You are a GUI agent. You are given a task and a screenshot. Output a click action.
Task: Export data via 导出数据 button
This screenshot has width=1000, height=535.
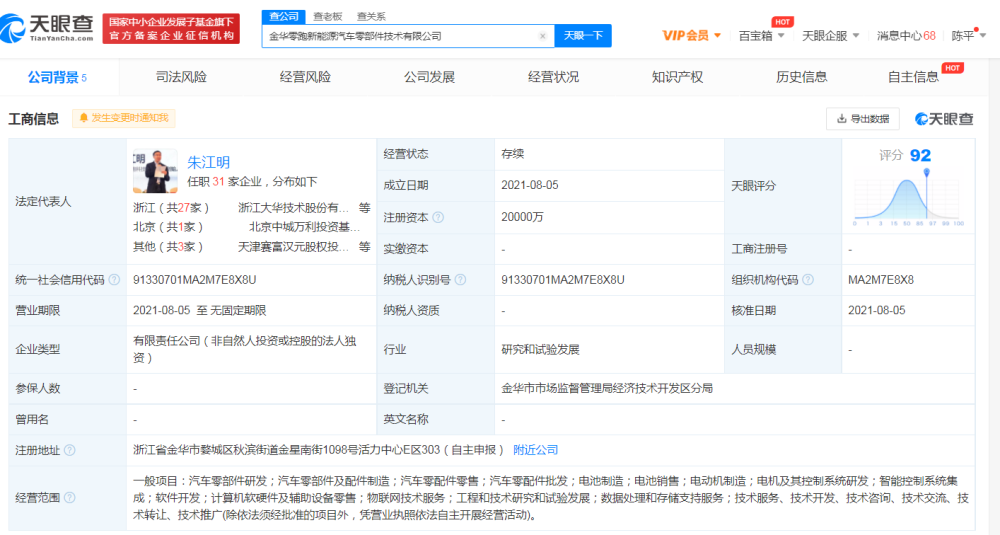click(863, 119)
